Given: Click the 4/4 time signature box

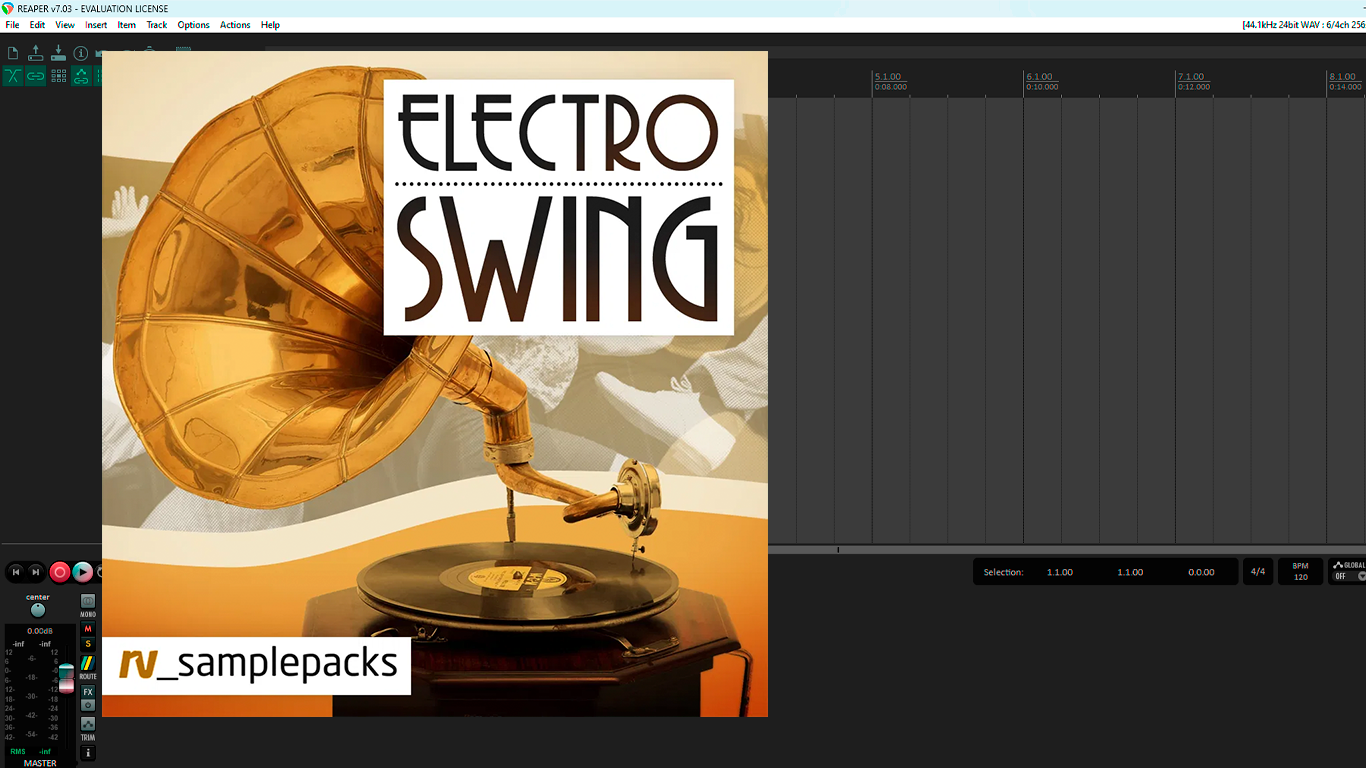Looking at the screenshot, I should [x=1258, y=572].
